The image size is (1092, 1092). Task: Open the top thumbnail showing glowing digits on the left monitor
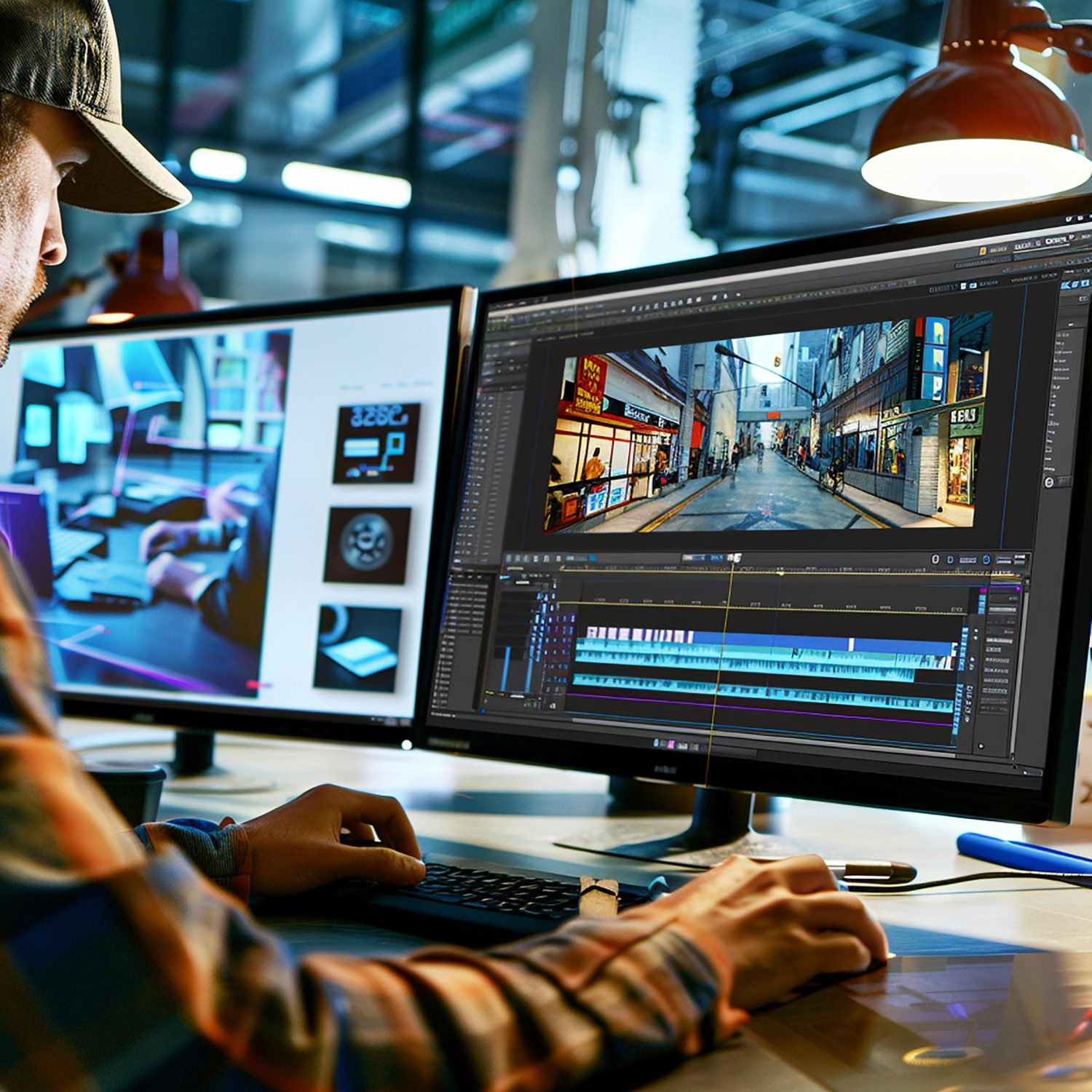tap(376, 442)
